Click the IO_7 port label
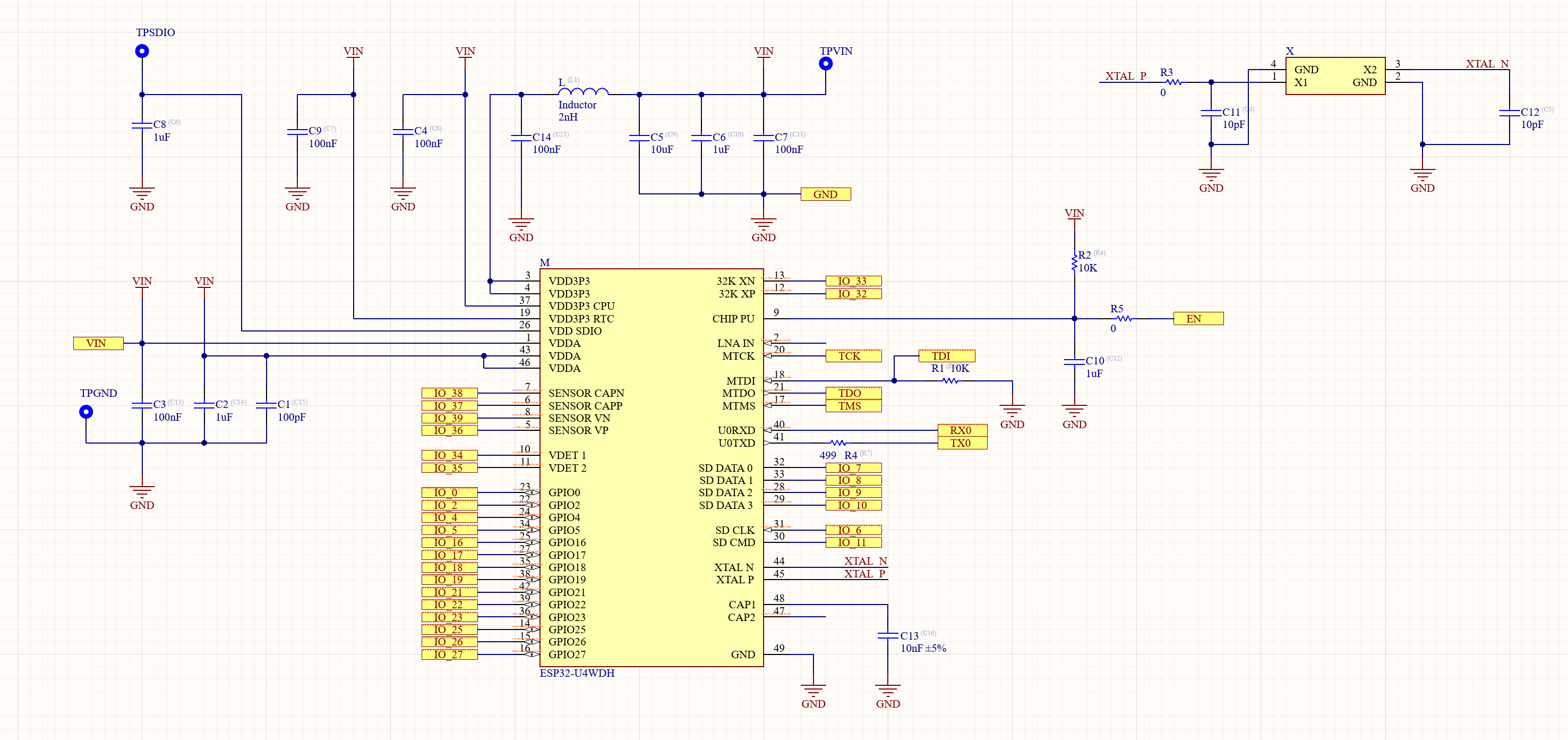 tap(853, 468)
